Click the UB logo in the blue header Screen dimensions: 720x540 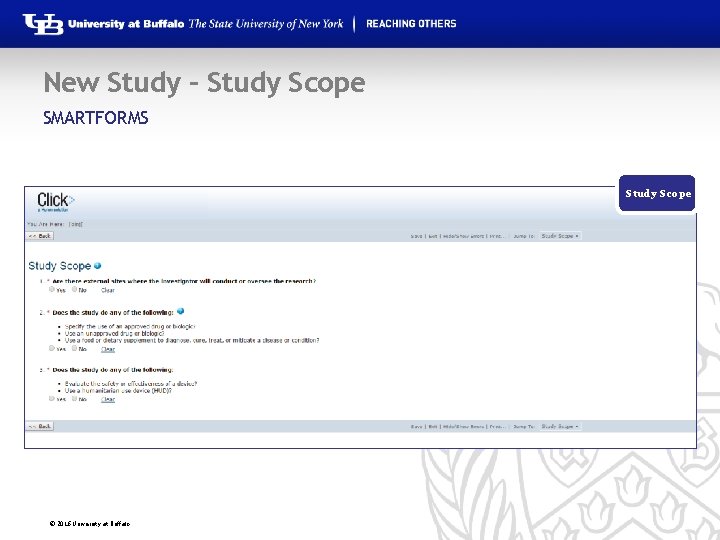coord(43,24)
